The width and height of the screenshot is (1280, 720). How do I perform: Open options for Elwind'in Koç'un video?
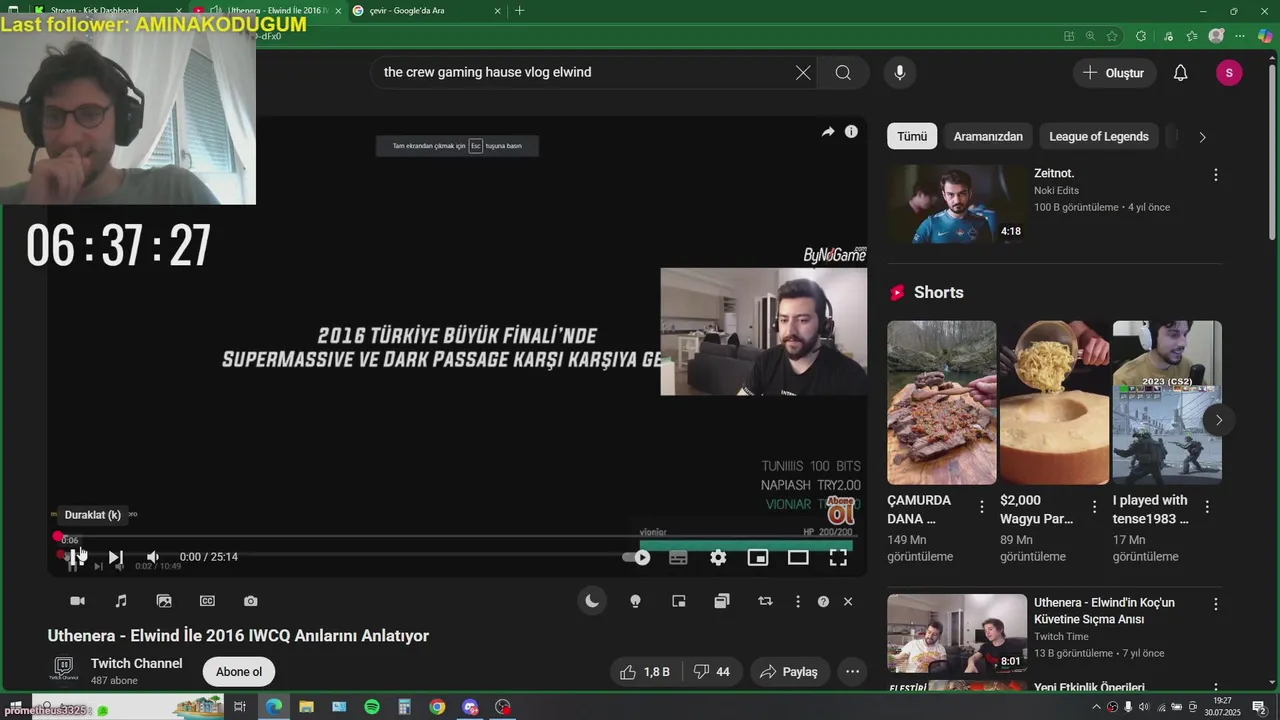[1216, 604]
